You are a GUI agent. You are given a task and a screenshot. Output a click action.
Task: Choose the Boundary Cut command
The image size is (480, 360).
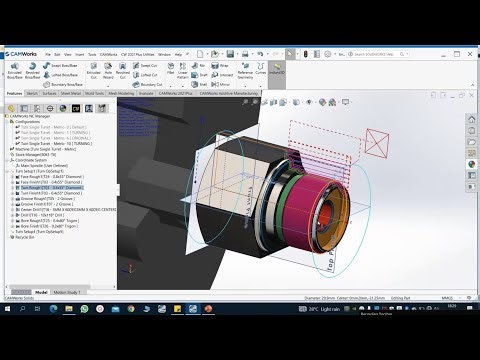pos(147,85)
